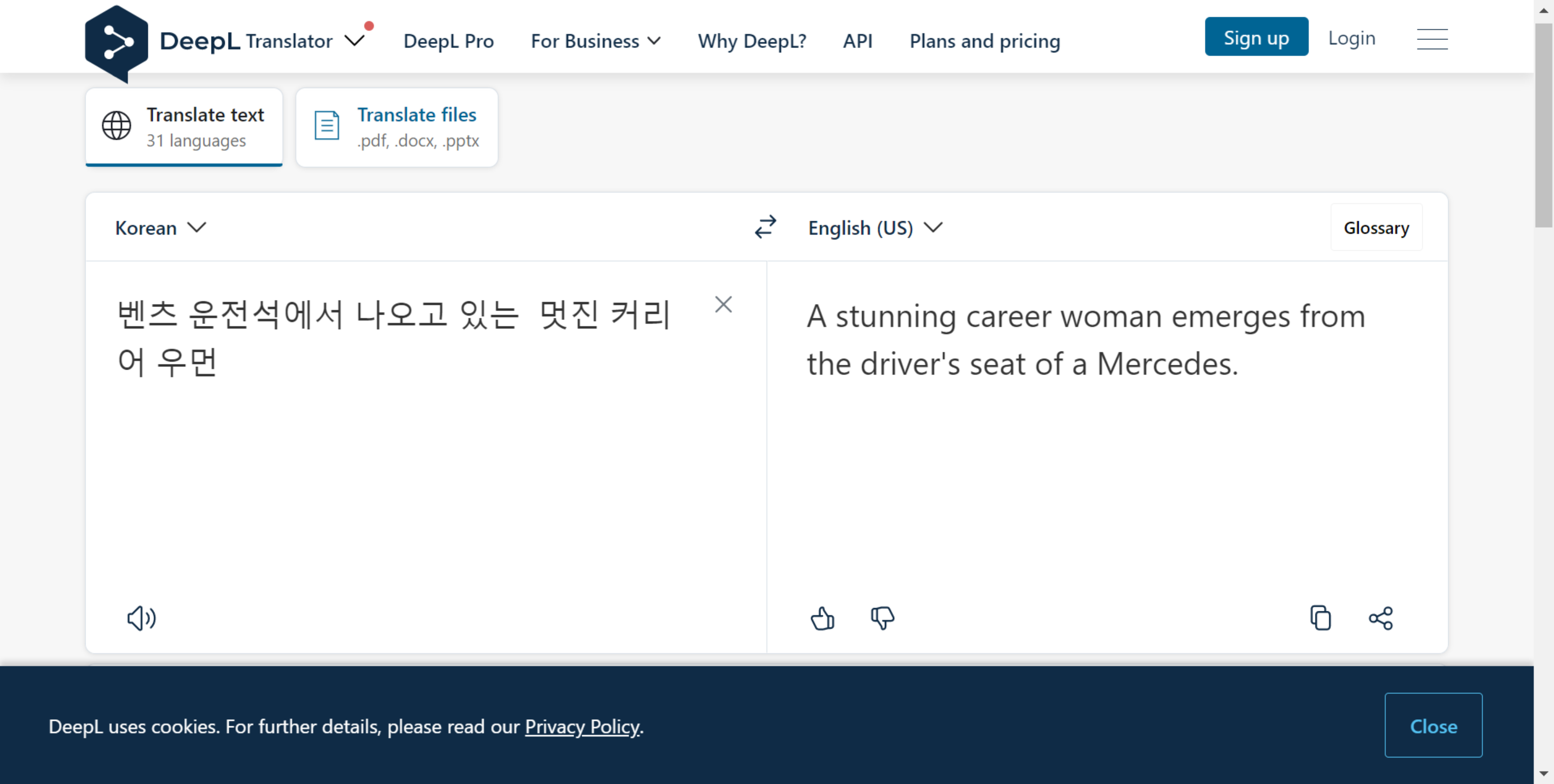Click the scrollbar down arrow
The height and width of the screenshot is (784, 1554).
click(1544, 773)
